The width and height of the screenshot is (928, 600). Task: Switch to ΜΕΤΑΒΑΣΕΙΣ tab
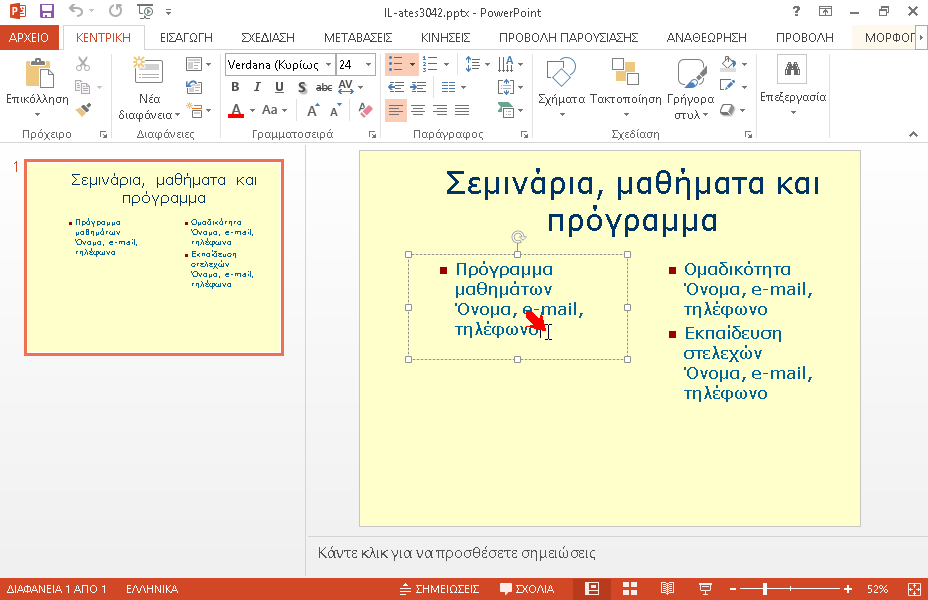click(x=358, y=38)
